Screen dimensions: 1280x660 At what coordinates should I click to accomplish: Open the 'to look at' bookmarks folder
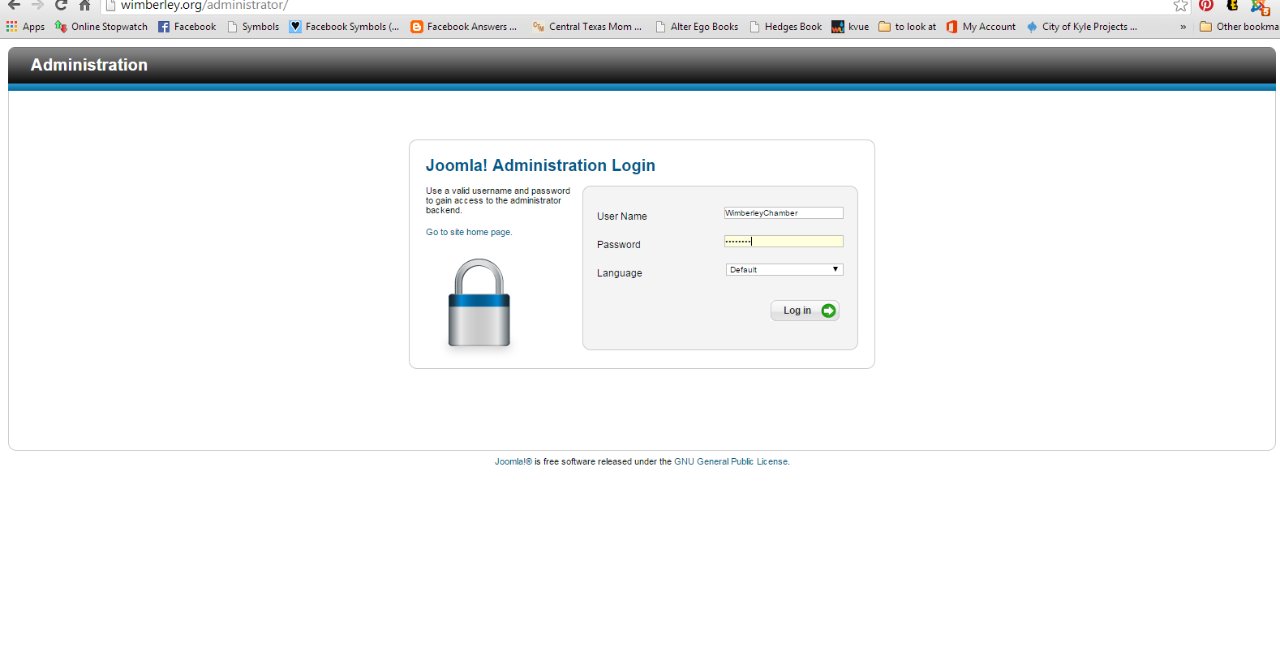tap(907, 27)
